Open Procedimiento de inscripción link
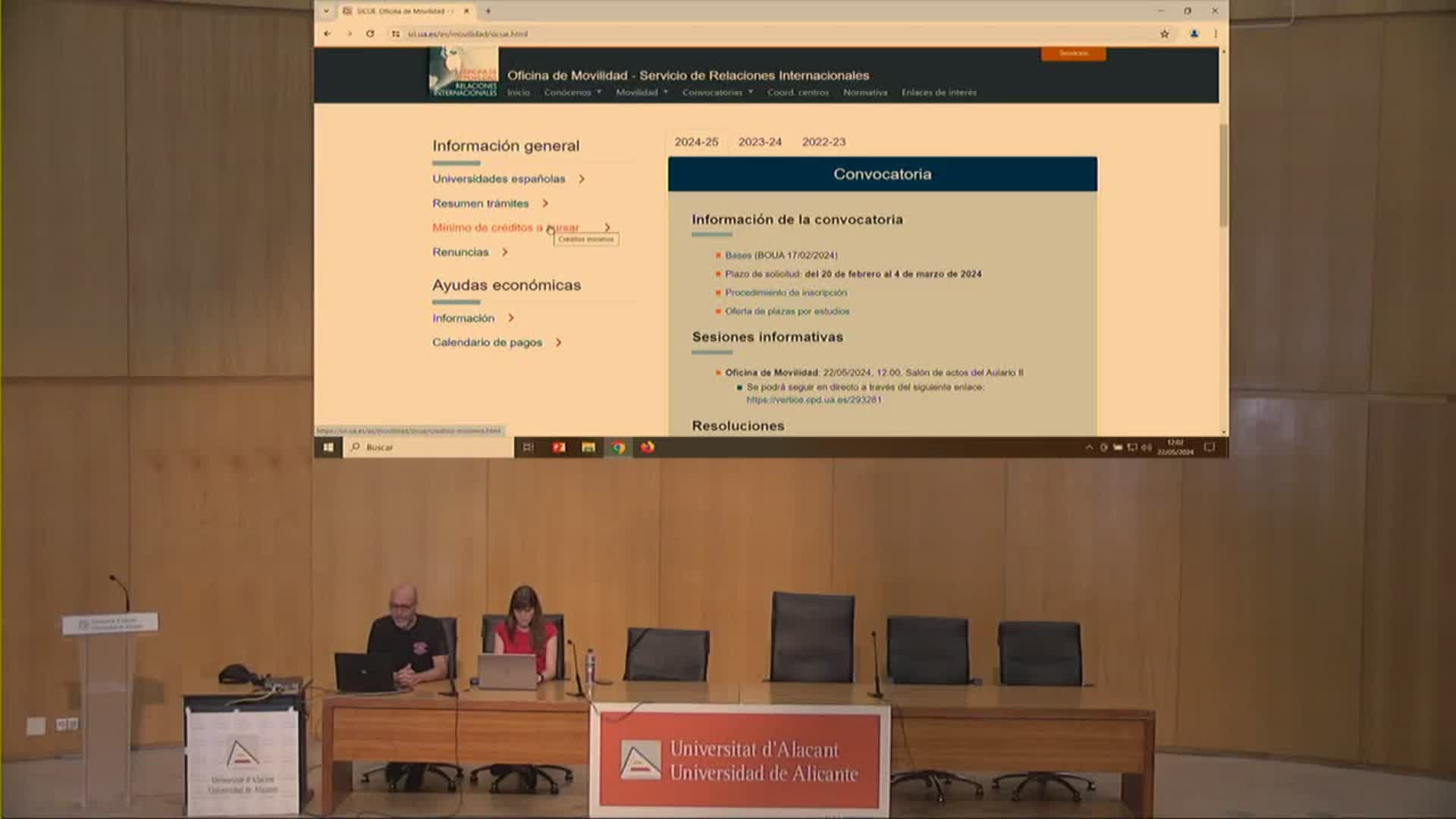Image resolution: width=1456 pixels, height=819 pixels. click(x=786, y=293)
